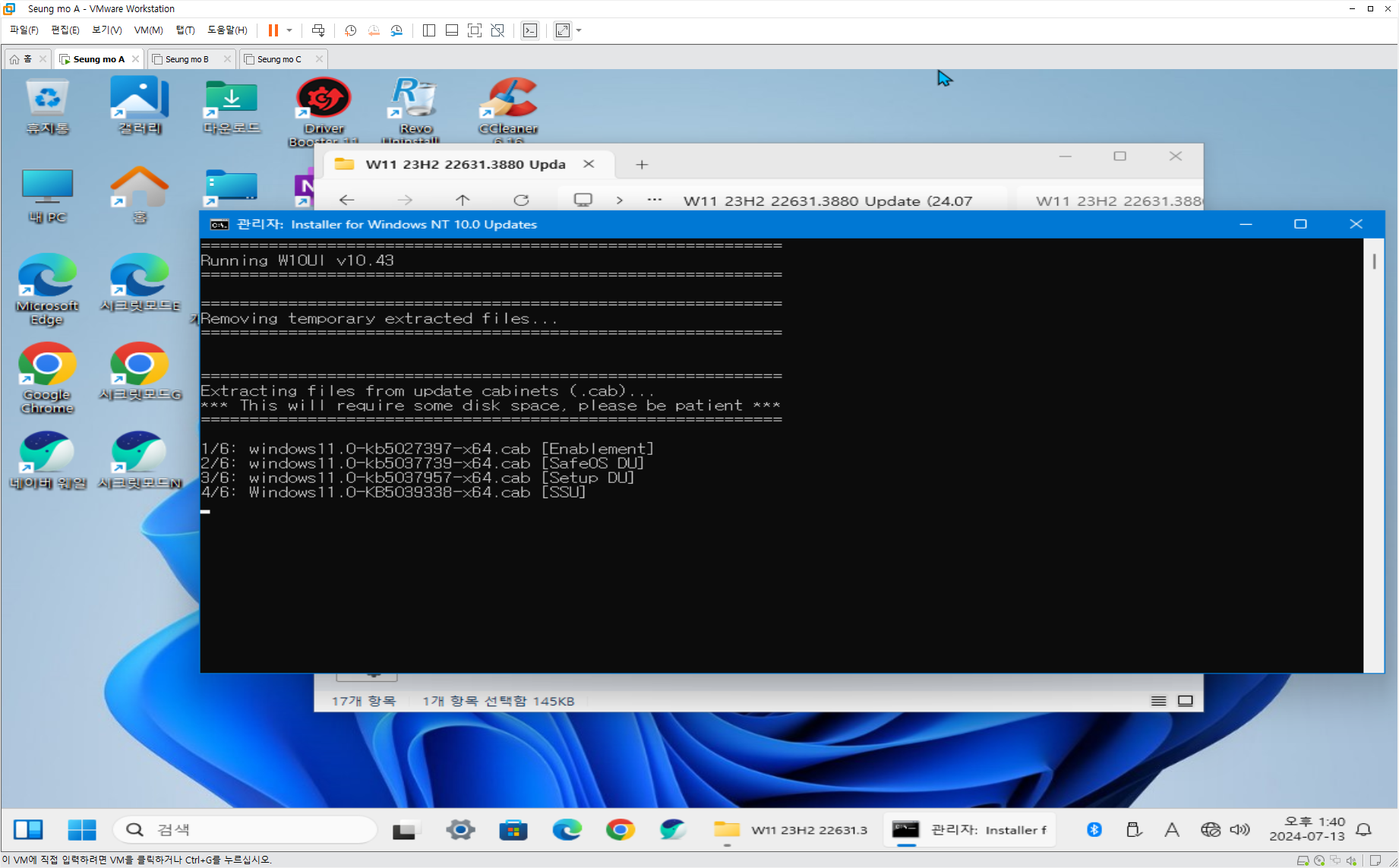The image size is (1399, 868).
Task: Open the Bluetooth tray icon
Action: click(1094, 829)
